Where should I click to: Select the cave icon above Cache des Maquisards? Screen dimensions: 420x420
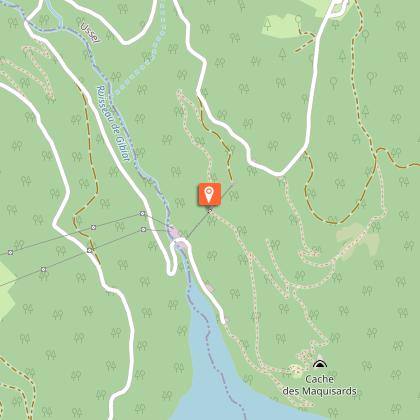(320, 364)
